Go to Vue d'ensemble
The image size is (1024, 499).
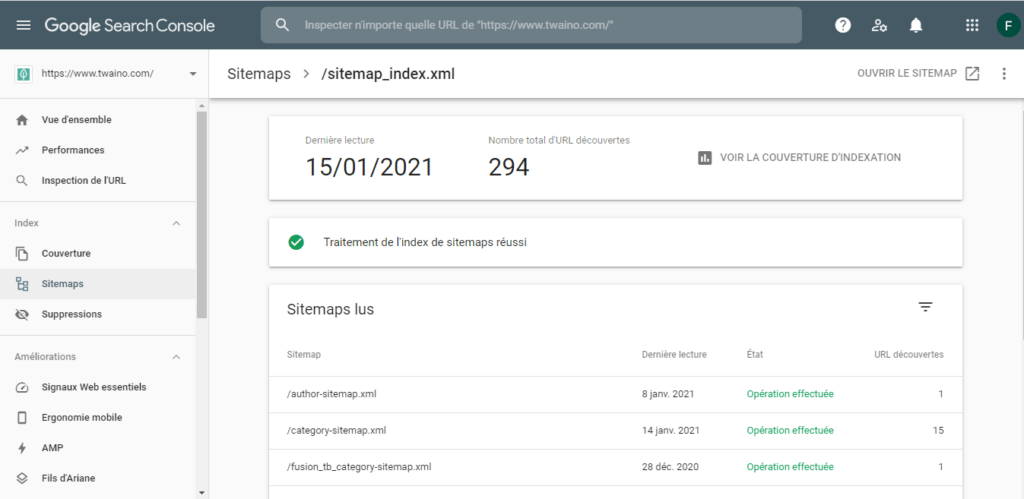click(x=76, y=120)
